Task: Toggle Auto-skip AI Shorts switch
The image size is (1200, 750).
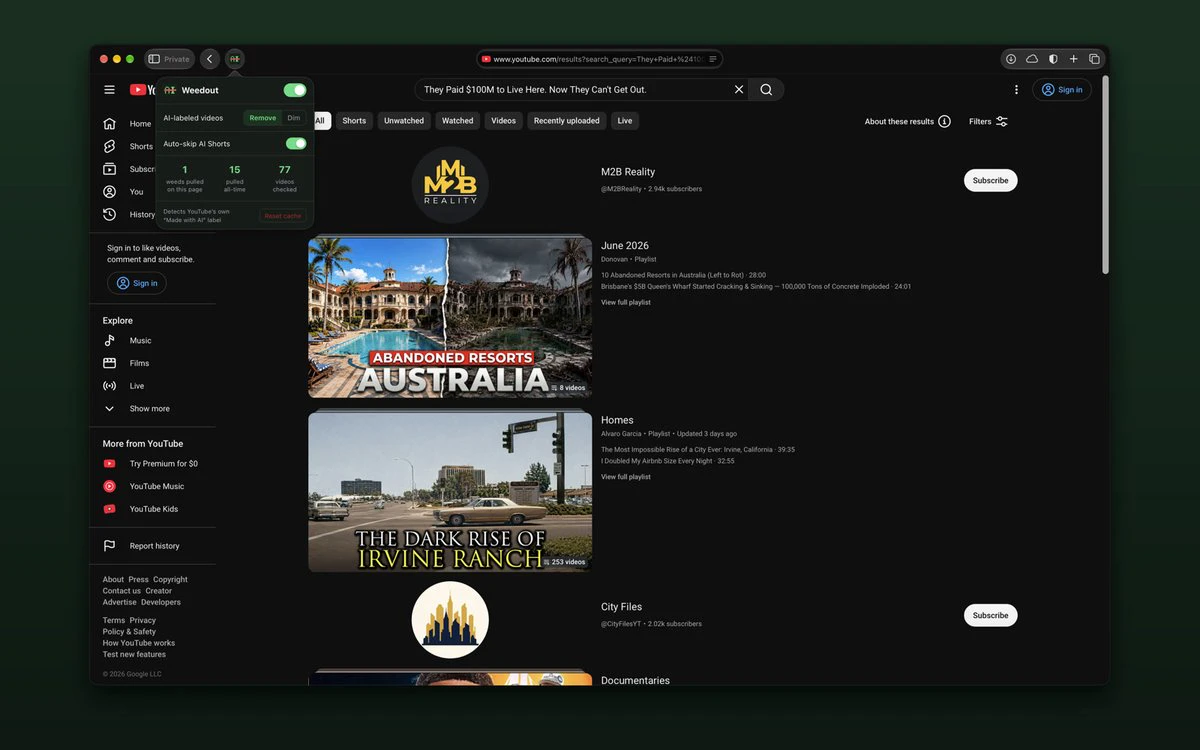Action: (x=296, y=143)
